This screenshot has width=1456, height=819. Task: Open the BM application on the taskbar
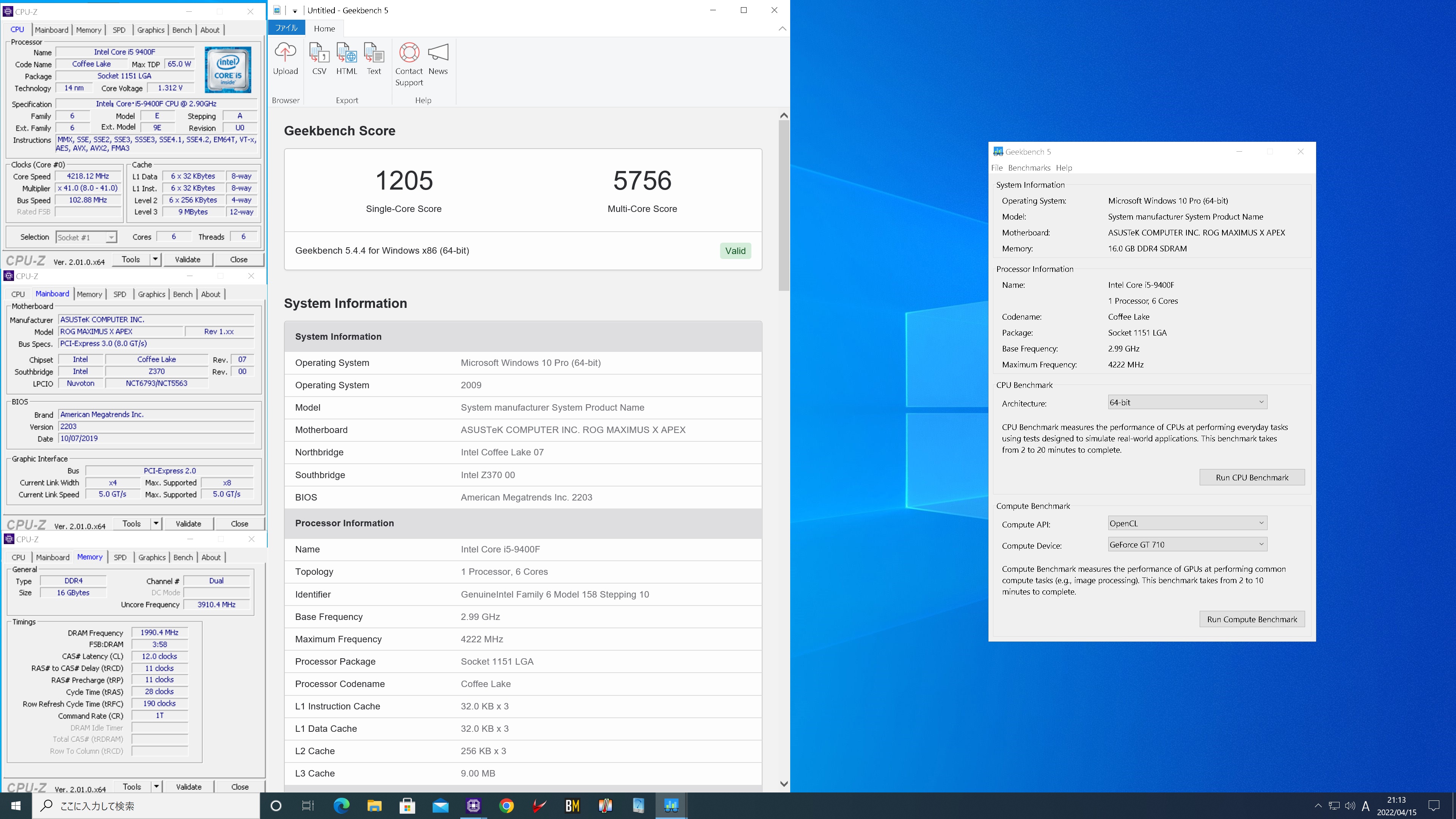click(572, 805)
